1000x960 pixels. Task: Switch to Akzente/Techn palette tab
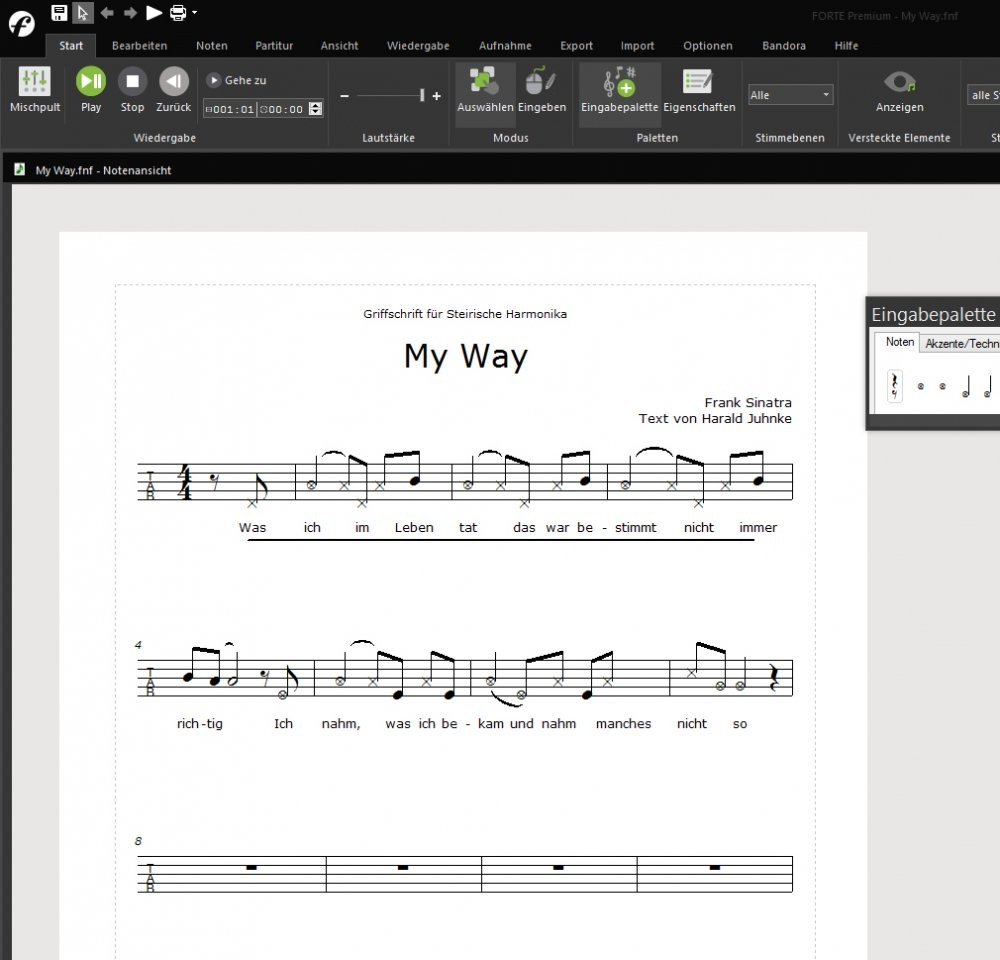[x=960, y=343]
